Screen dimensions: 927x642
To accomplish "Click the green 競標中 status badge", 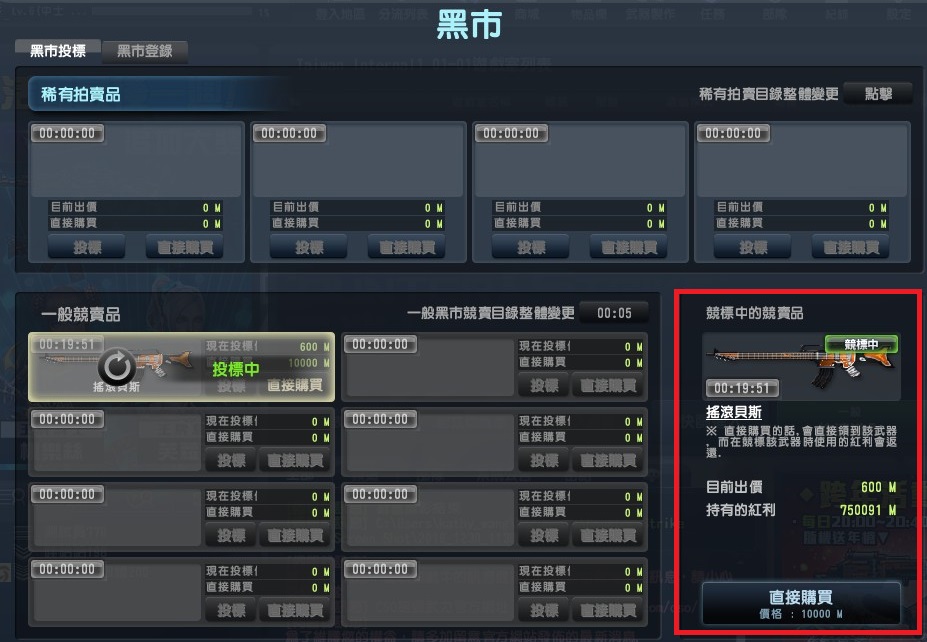I will click(x=861, y=344).
